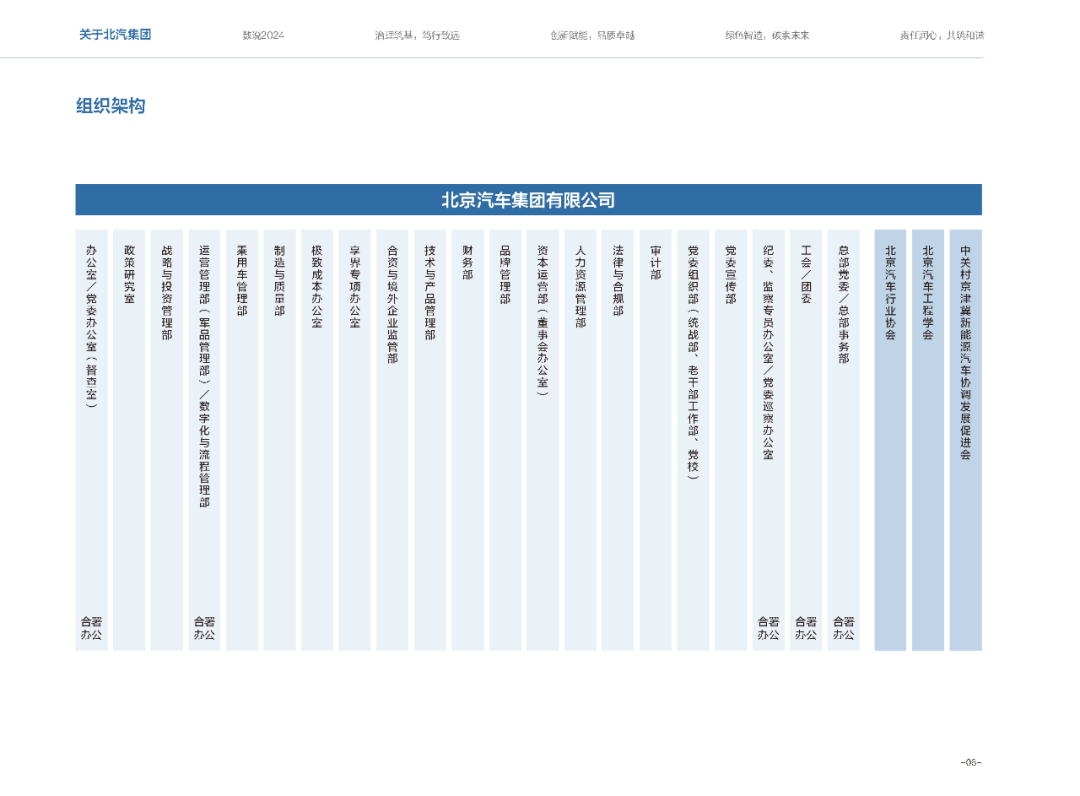Click the 享界专项办公室 column
The height and width of the screenshot is (796, 1080).
[x=355, y=440]
